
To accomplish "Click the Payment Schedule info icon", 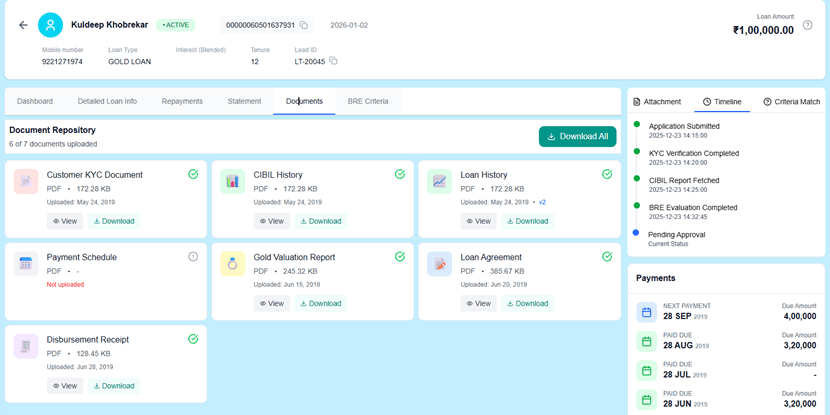I will 193,257.
